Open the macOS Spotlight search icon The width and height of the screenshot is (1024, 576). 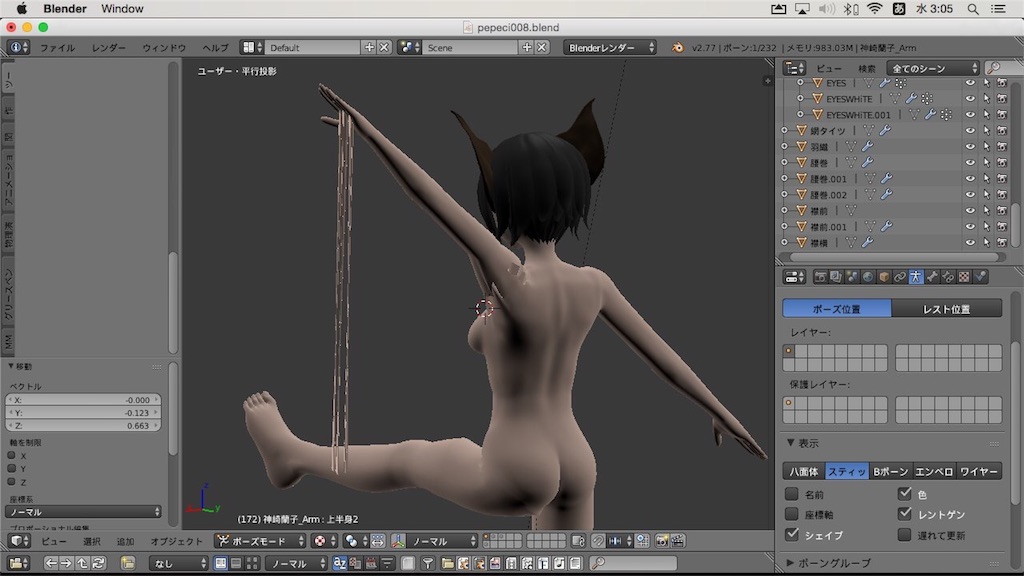coord(973,9)
